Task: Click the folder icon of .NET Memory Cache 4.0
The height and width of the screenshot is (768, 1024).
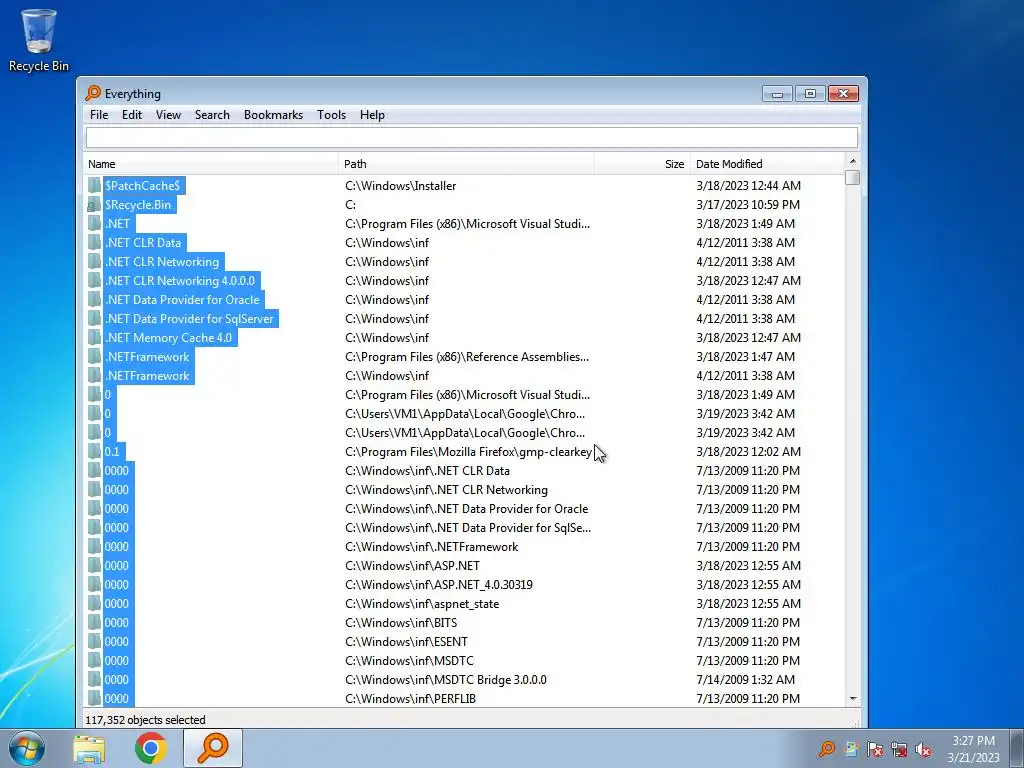Action: [x=95, y=338]
